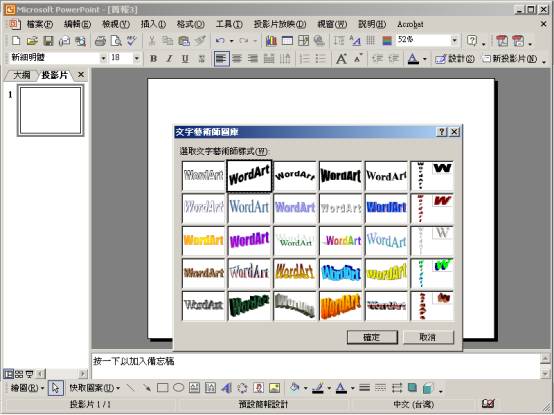This screenshot has height=415, width=554.
Task: Toggle text Shadow formatting
Action: click(x=201, y=59)
